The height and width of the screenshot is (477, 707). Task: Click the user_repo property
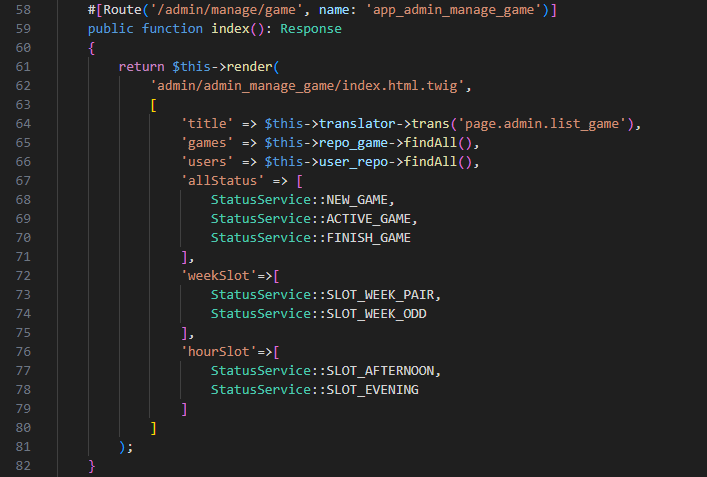coord(354,162)
